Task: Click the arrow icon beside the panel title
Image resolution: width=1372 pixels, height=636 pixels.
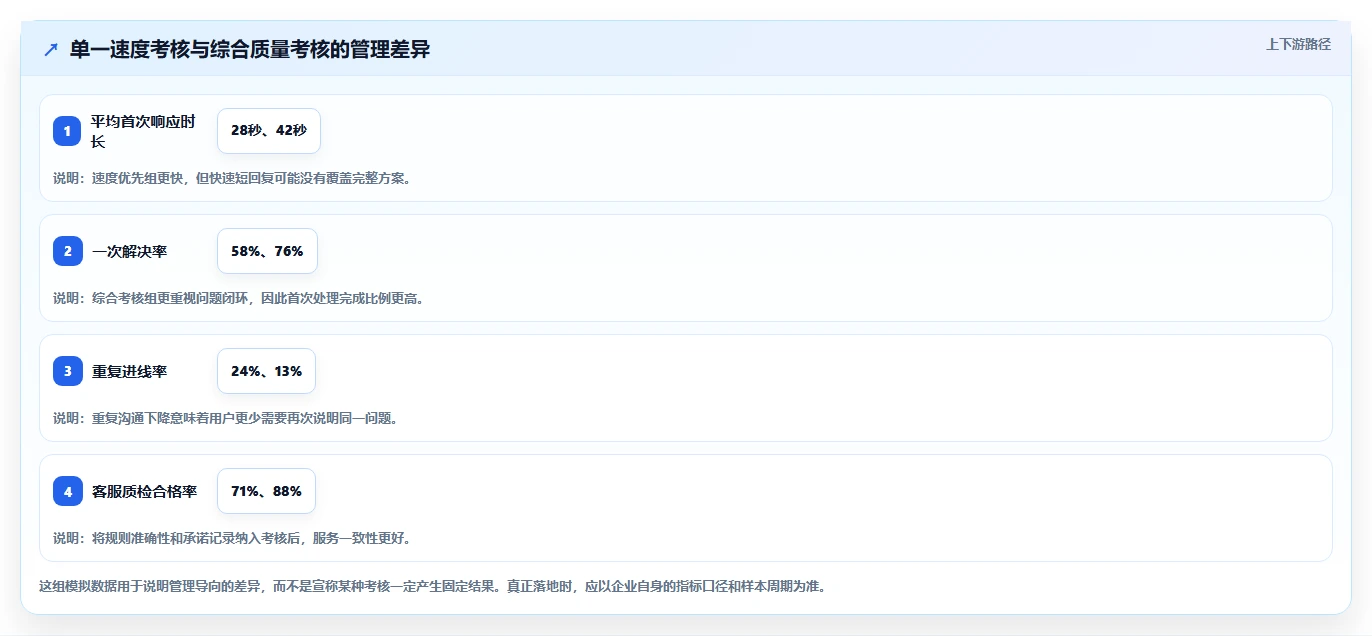Action: pos(50,50)
